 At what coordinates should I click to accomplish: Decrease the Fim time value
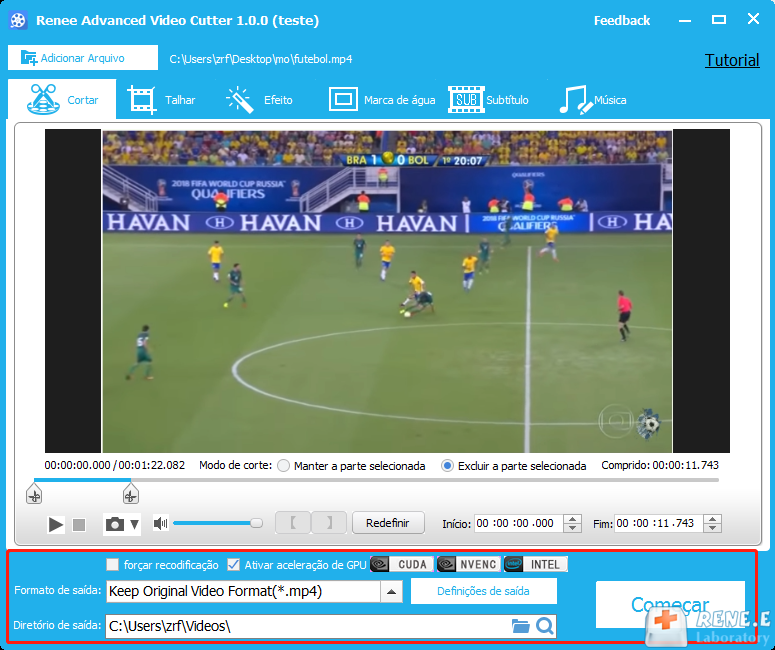point(713,527)
